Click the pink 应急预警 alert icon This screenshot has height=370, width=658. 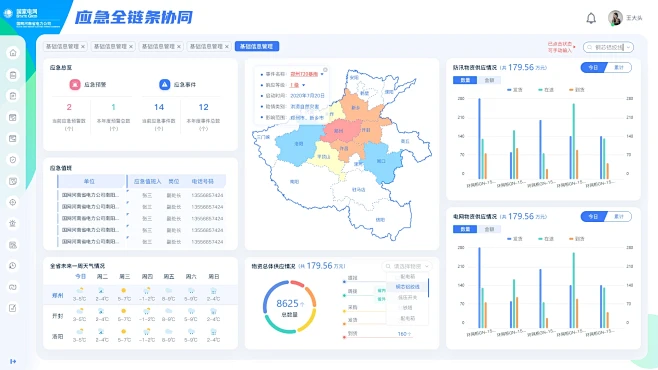pos(75,84)
